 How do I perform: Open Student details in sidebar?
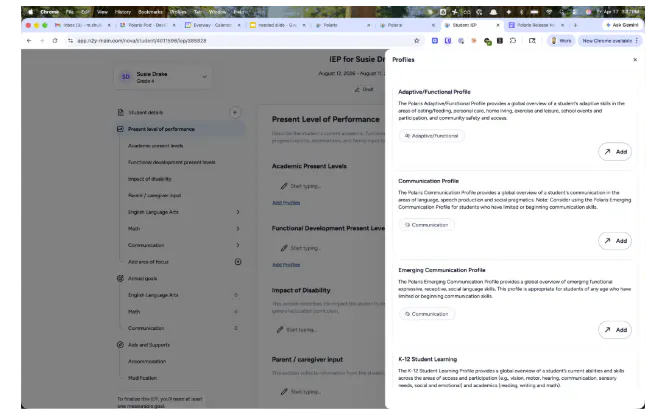(x=146, y=113)
